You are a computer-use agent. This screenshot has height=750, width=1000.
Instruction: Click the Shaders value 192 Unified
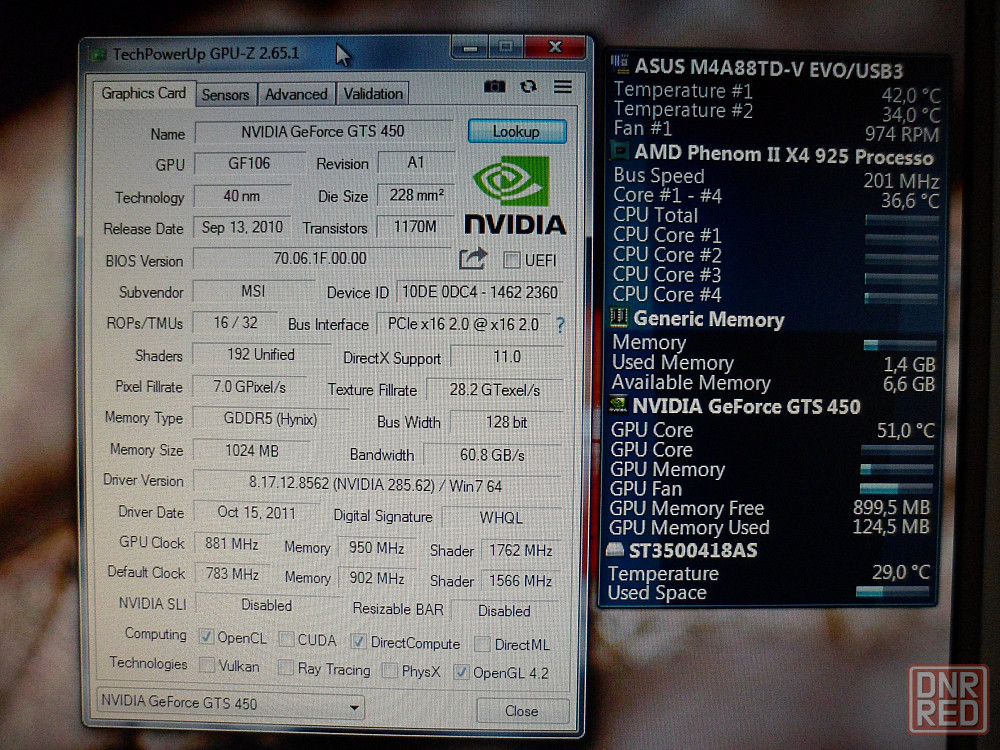pyautogui.click(x=261, y=355)
